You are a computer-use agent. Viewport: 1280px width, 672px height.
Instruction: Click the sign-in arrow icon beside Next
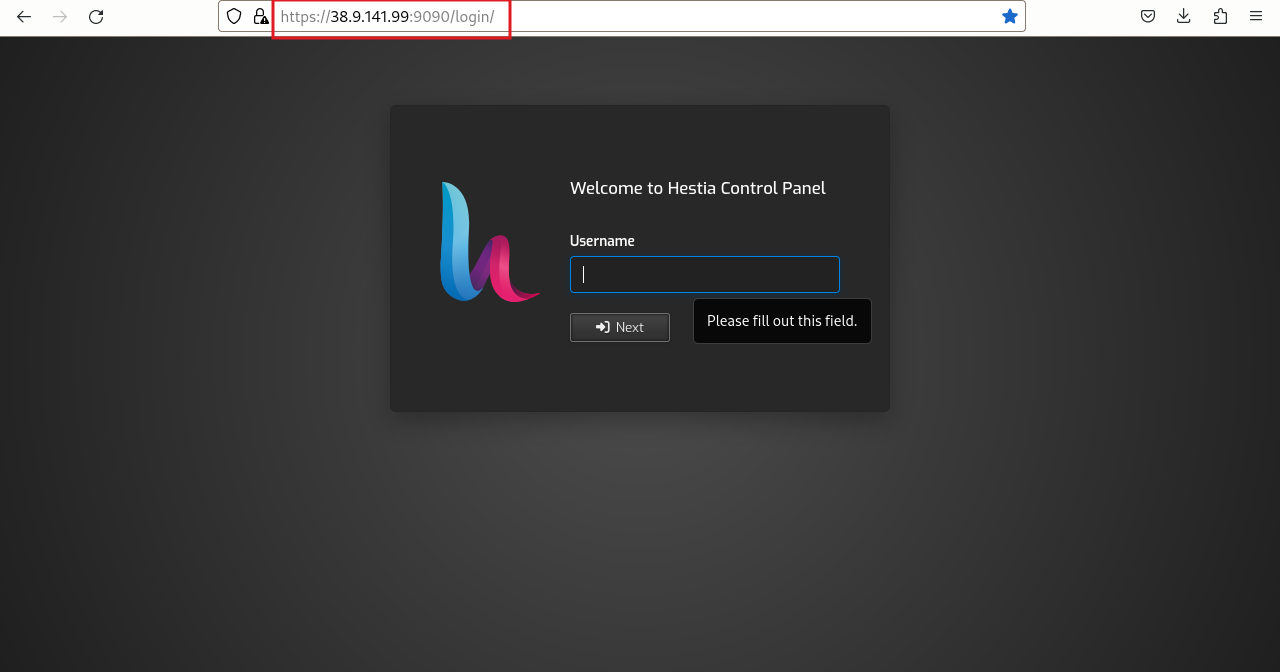click(602, 327)
